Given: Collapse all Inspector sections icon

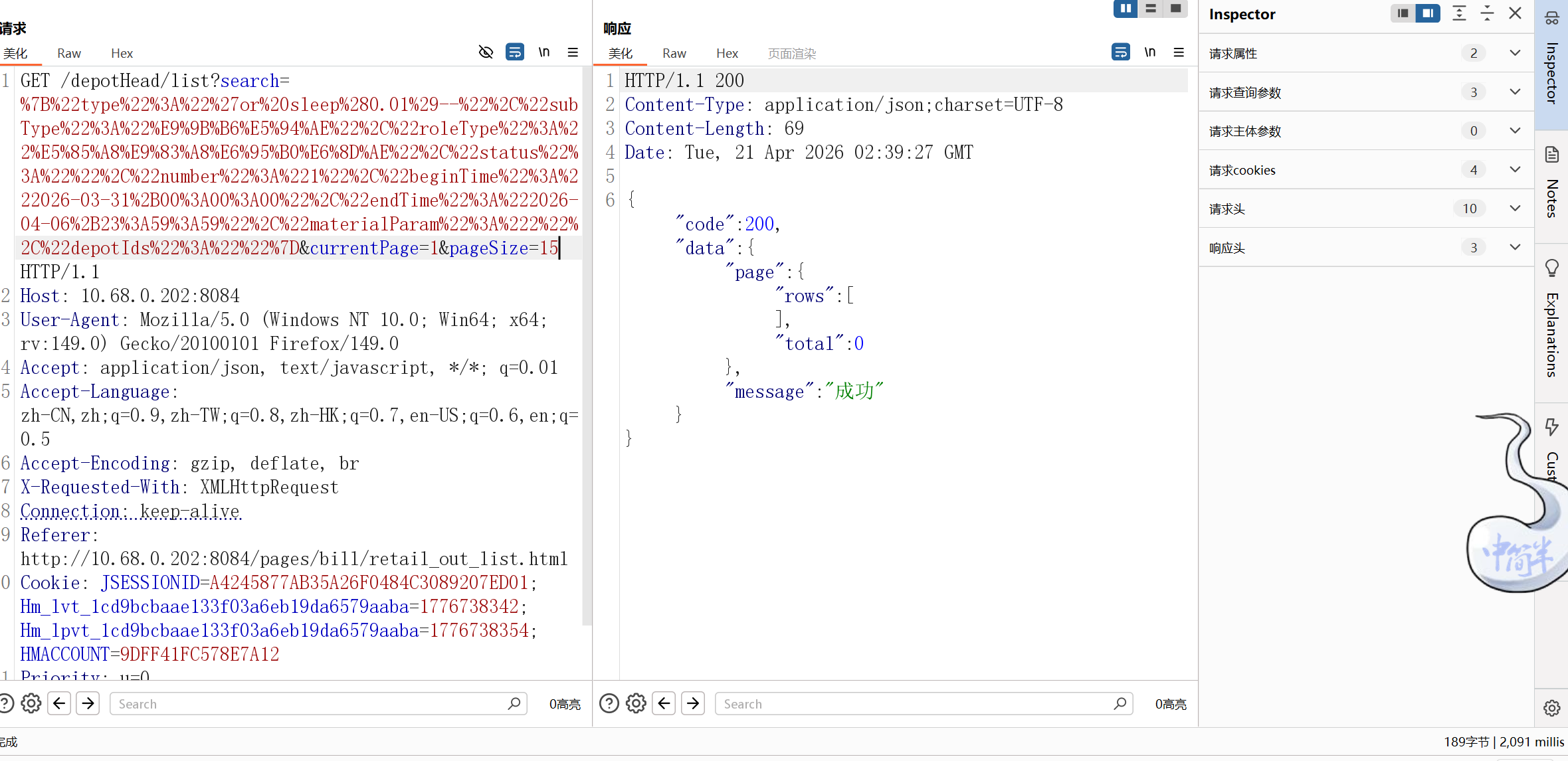Looking at the screenshot, I should [x=1487, y=13].
